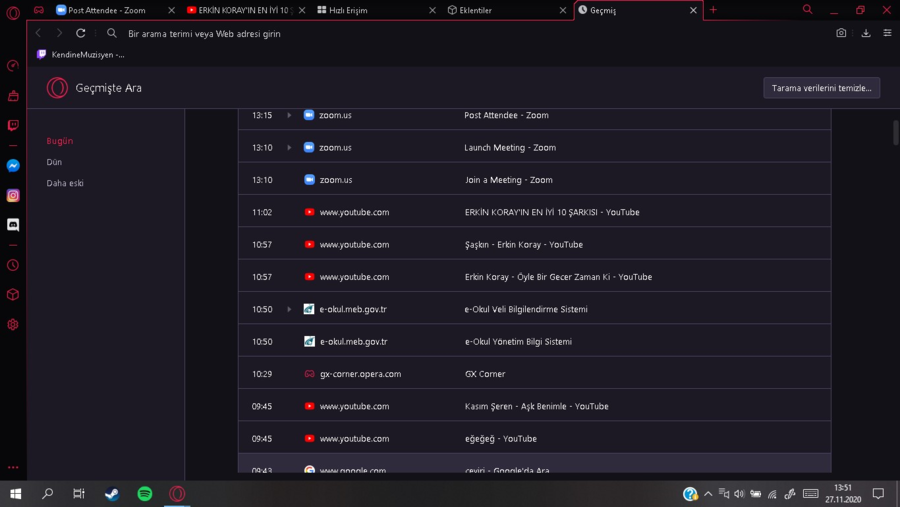Viewport: 900px width, 507px height.
Task: Close the Hızlı Erişim tab
Action: click(432, 10)
